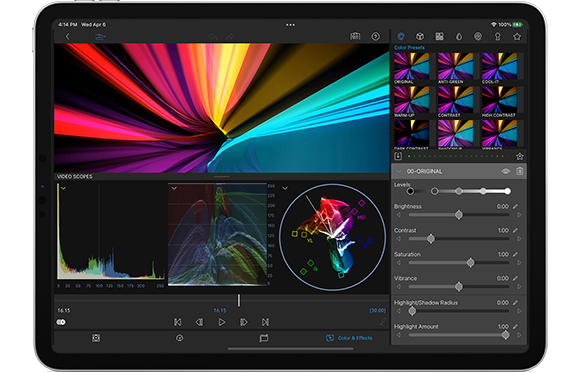This screenshot has height=373, width=580.
Task: Decrease Vibrance with left arrow
Action: pyautogui.click(x=399, y=286)
